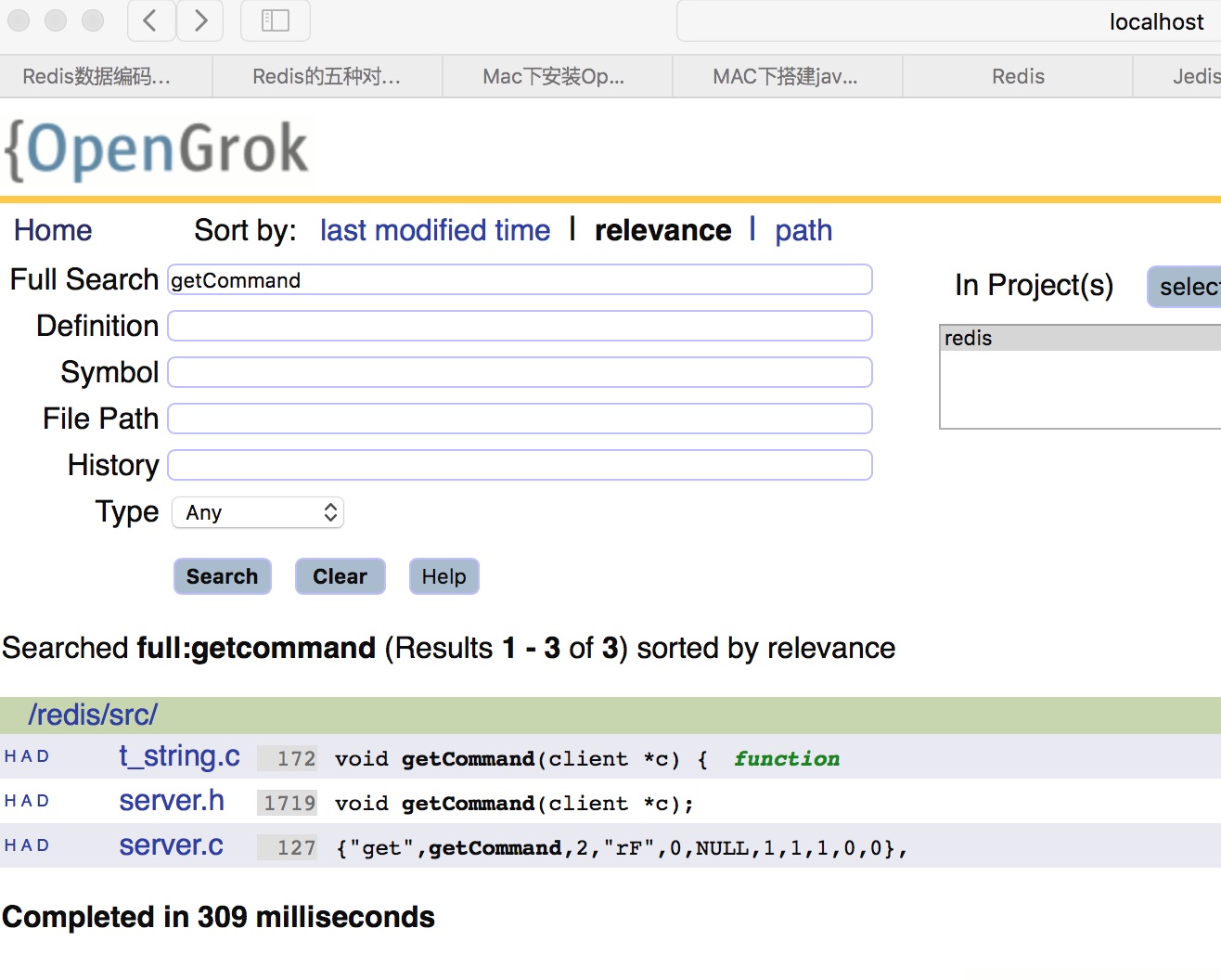Sort results by path
This screenshot has width=1221, height=980.
(x=803, y=230)
